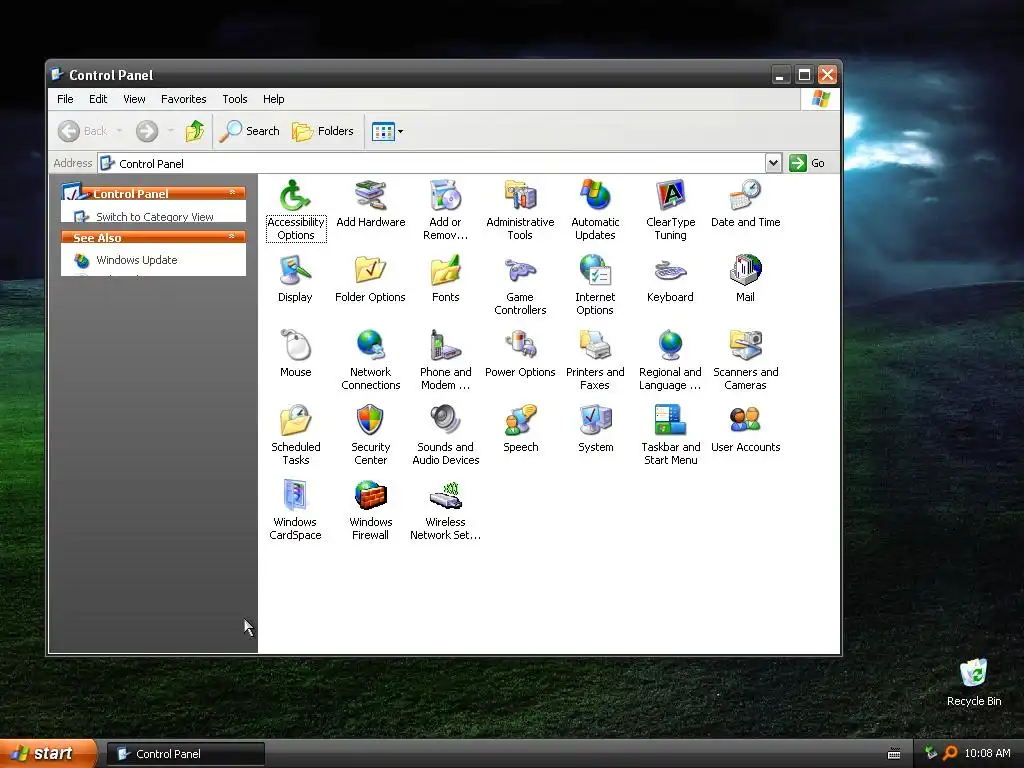Open the Start menu

click(48, 754)
